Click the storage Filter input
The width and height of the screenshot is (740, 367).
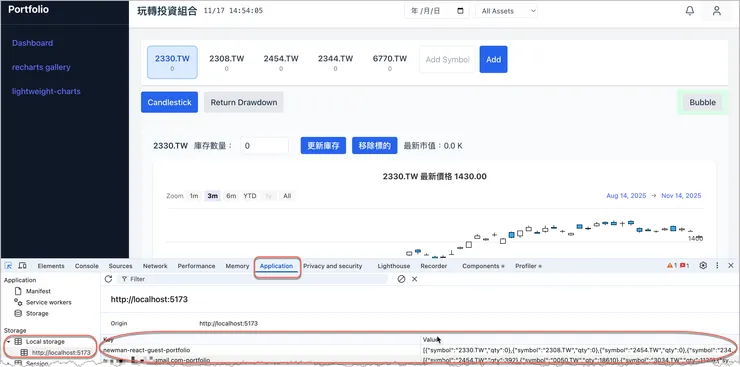coord(252,279)
